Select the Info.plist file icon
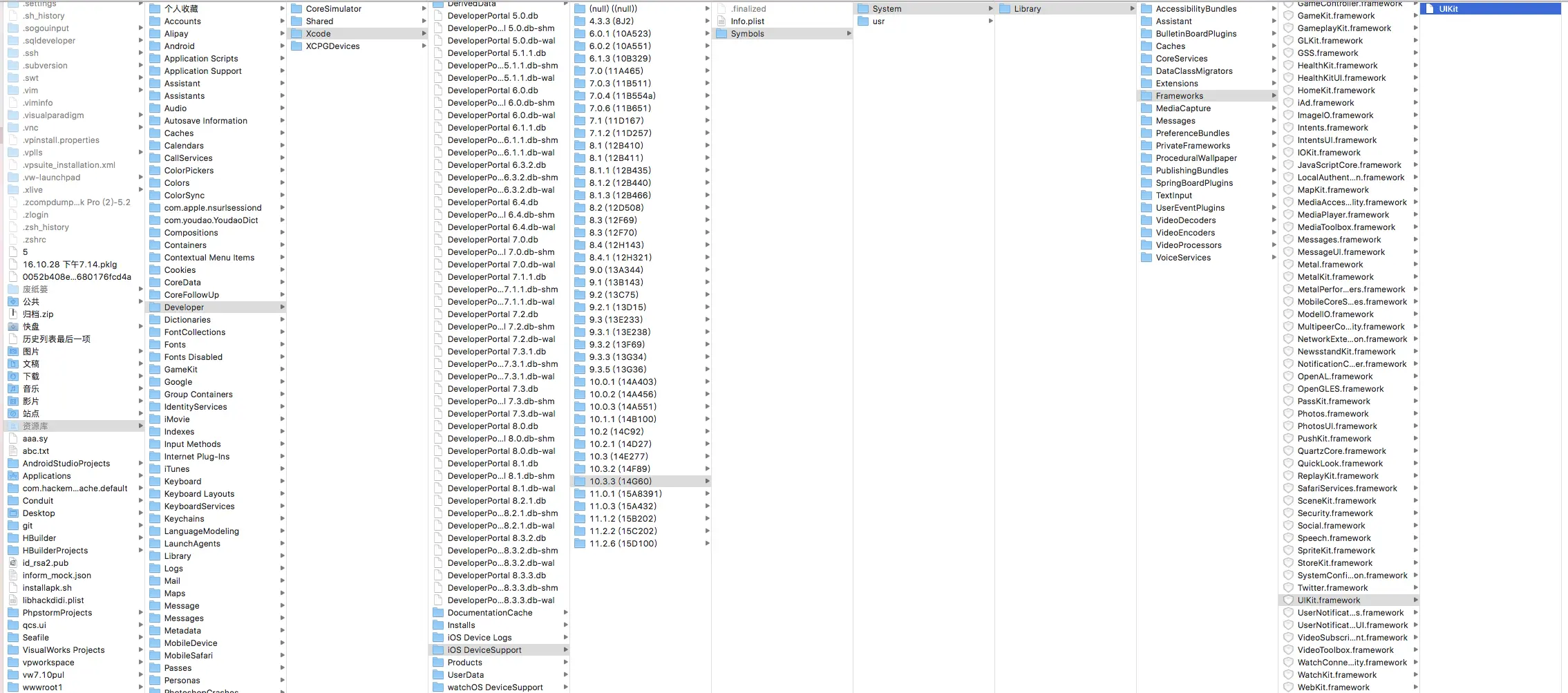Image resolution: width=1568 pixels, height=693 pixels. point(721,21)
